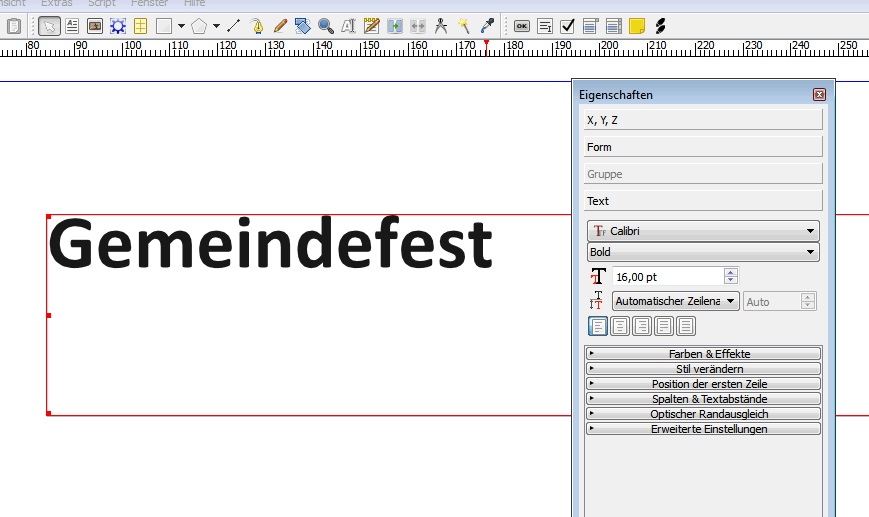
Task: Pick the Bezier curve pen tool
Action: click(257, 26)
